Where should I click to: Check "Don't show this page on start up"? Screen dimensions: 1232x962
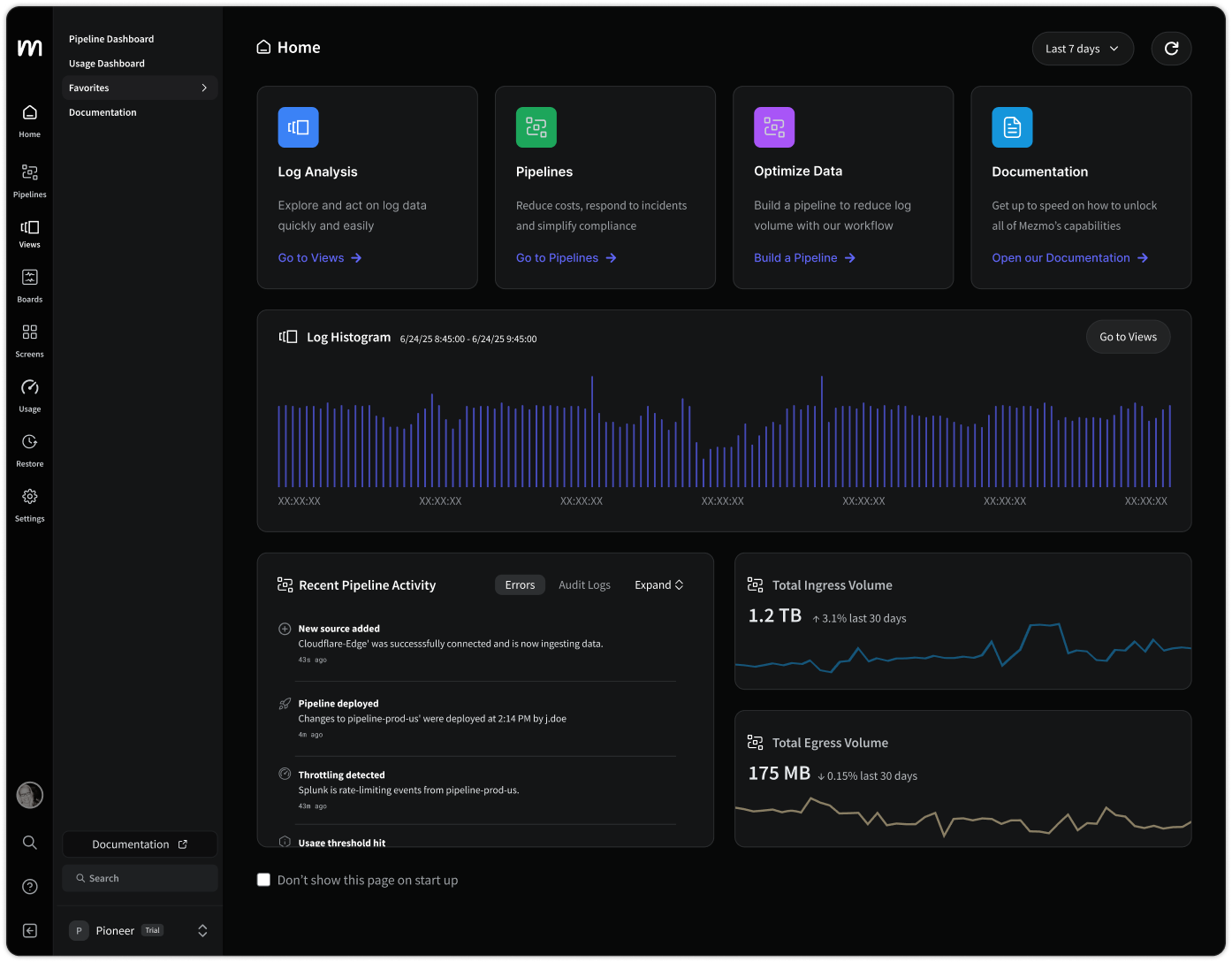(x=263, y=880)
